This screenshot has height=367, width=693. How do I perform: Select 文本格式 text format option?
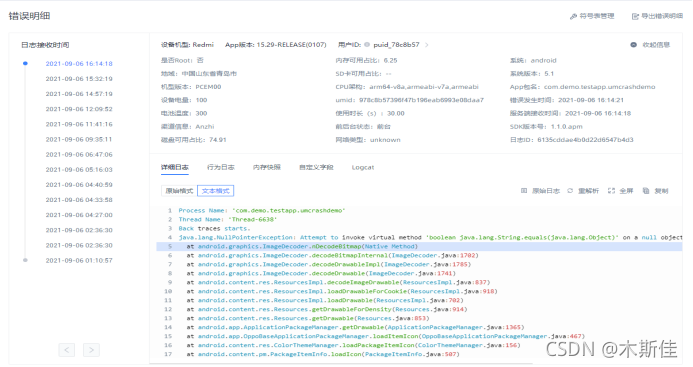tap(216, 191)
